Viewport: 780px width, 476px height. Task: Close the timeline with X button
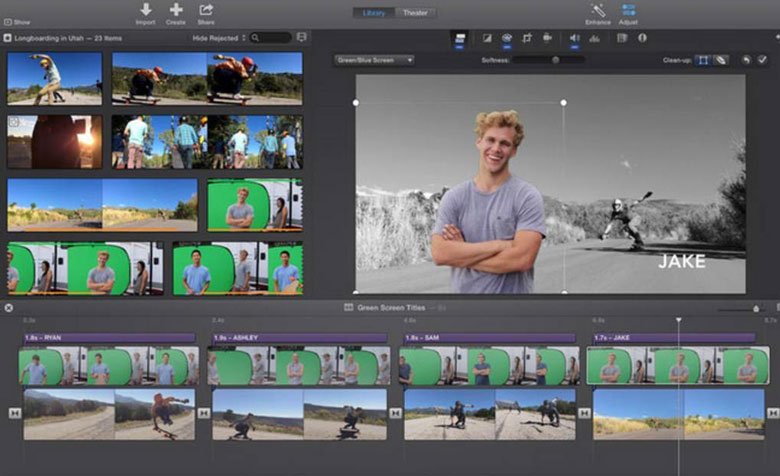pos(9,308)
